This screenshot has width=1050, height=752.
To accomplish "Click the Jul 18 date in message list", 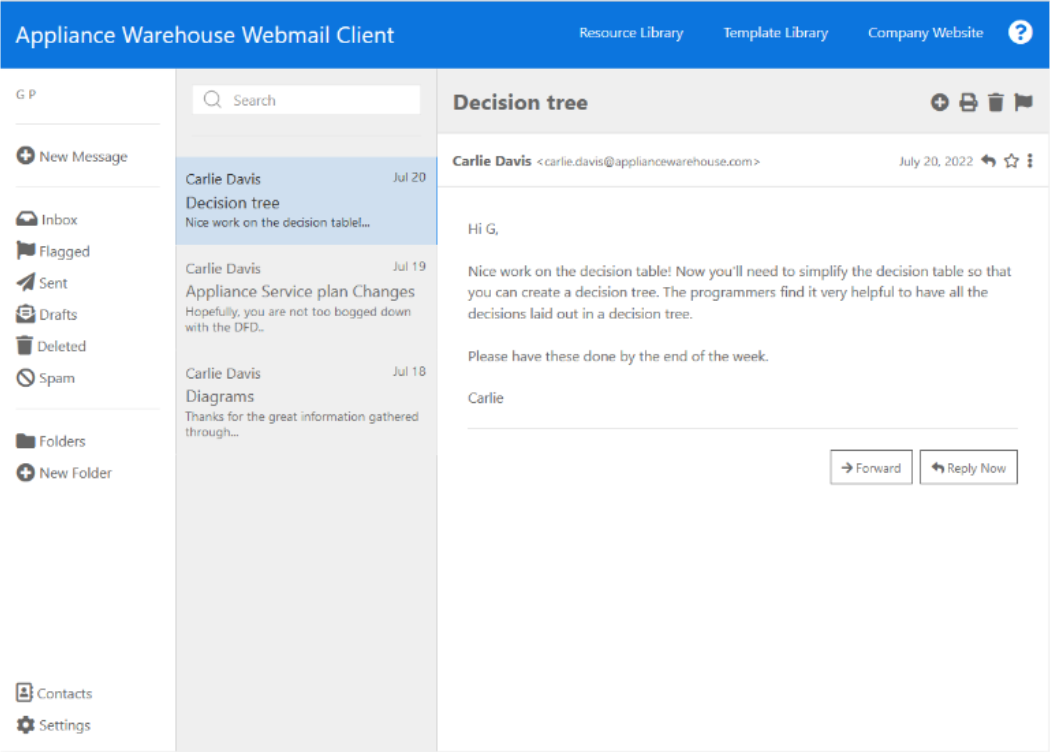I will pos(409,372).
